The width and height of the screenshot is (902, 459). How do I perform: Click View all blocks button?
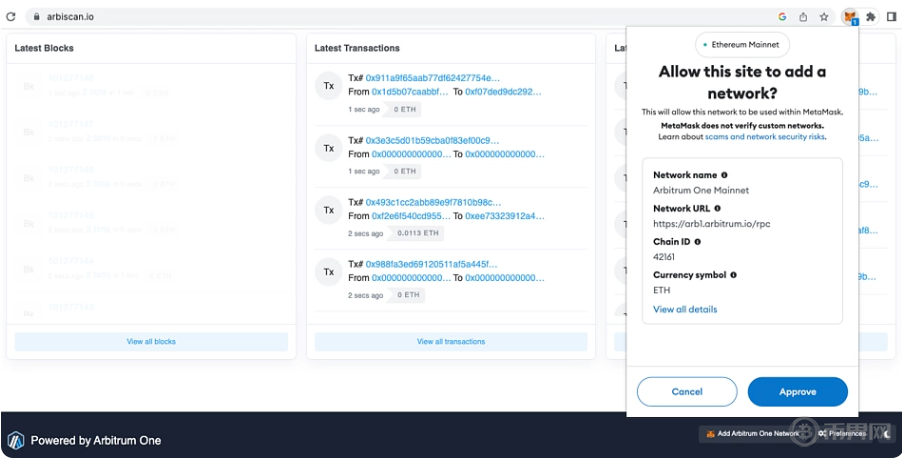(x=151, y=342)
